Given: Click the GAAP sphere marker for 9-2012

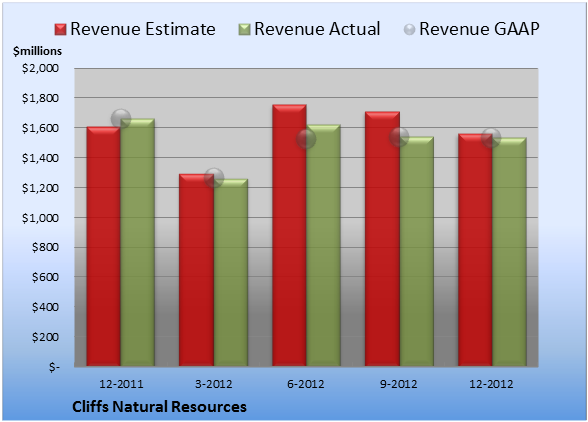Looking at the screenshot, I should [399, 137].
